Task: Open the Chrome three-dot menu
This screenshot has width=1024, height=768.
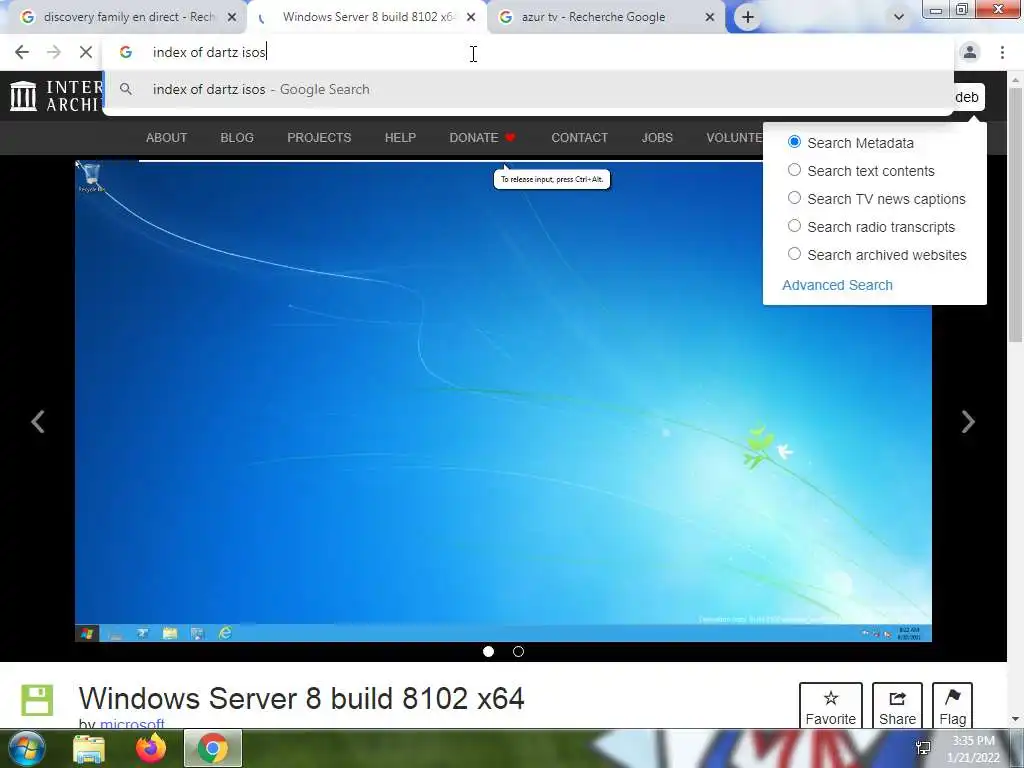Action: click(x=1002, y=52)
